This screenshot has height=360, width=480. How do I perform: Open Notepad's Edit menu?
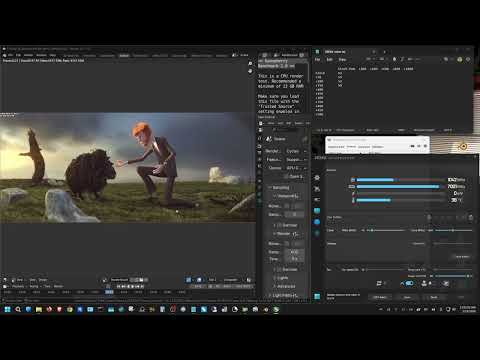(329, 60)
